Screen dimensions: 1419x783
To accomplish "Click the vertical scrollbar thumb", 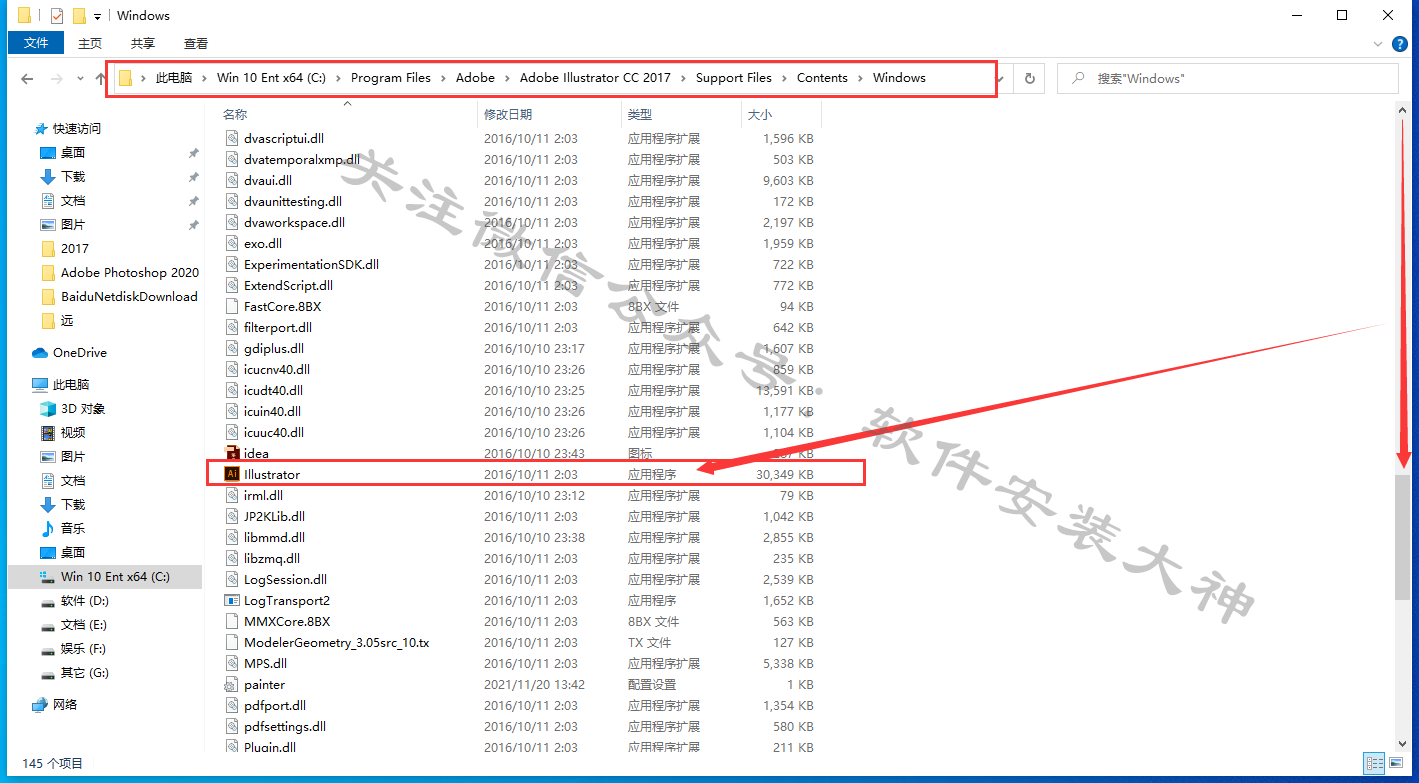I will pos(1404,536).
